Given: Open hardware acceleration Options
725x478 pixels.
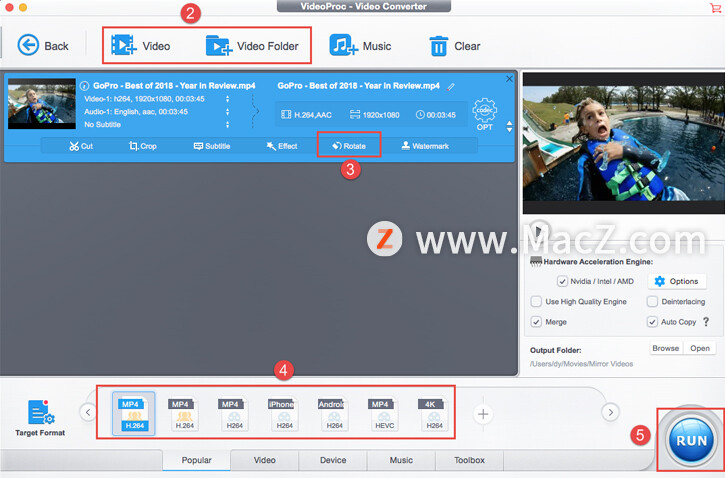Looking at the screenshot, I should point(677,281).
